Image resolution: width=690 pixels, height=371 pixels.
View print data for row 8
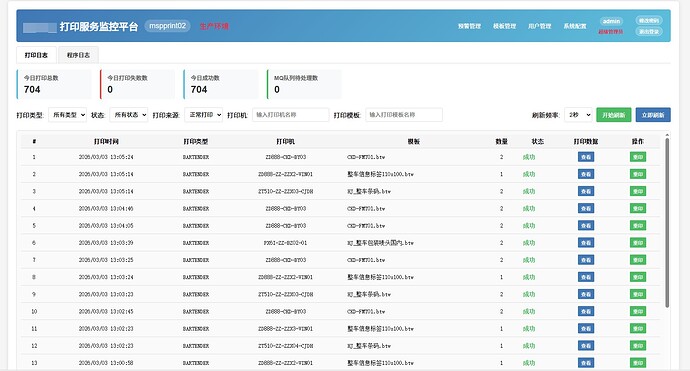[586, 277]
